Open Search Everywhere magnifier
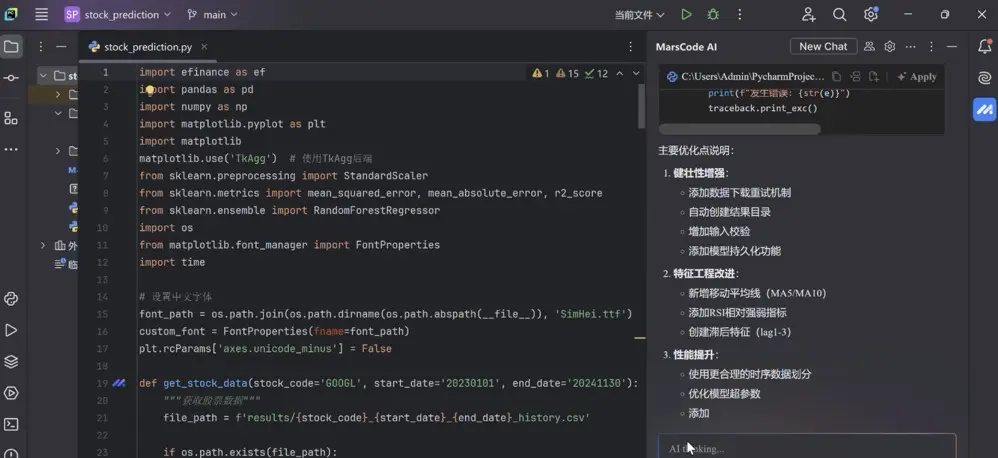Image resolution: width=998 pixels, height=458 pixels. tap(840, 14)
